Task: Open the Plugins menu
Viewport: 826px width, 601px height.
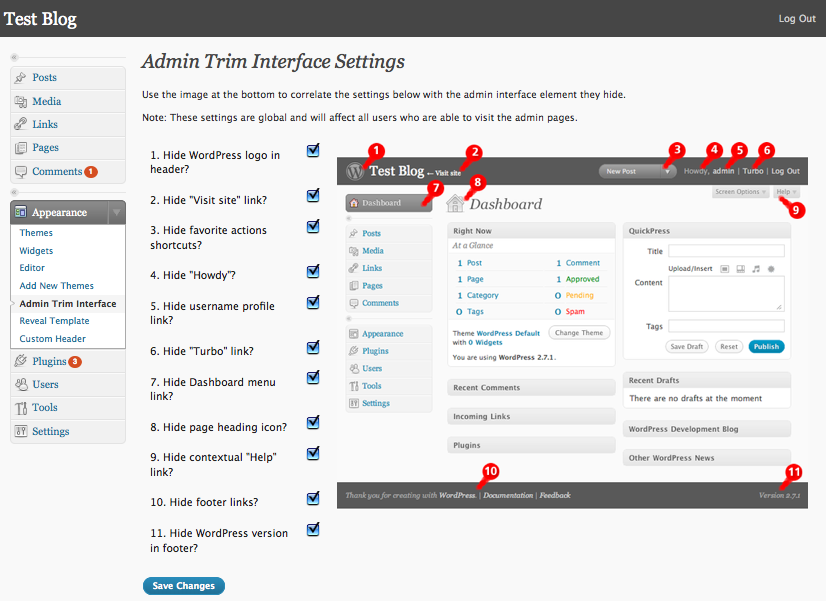Action: [49, 361]
